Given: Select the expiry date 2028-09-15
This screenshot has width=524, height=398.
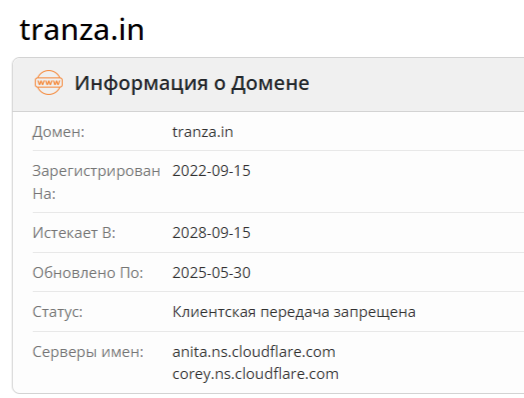Looking at the screenshot, I should tap(211, 233).
